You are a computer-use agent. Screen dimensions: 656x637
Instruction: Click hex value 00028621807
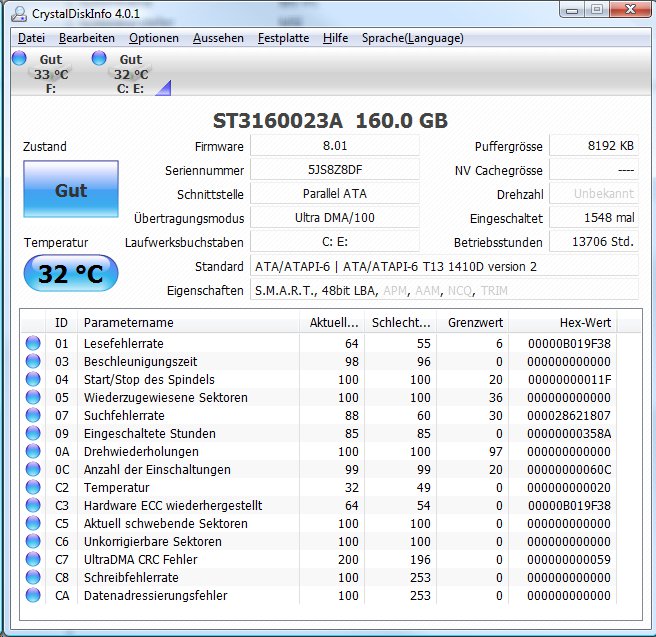tap(569, 415)
